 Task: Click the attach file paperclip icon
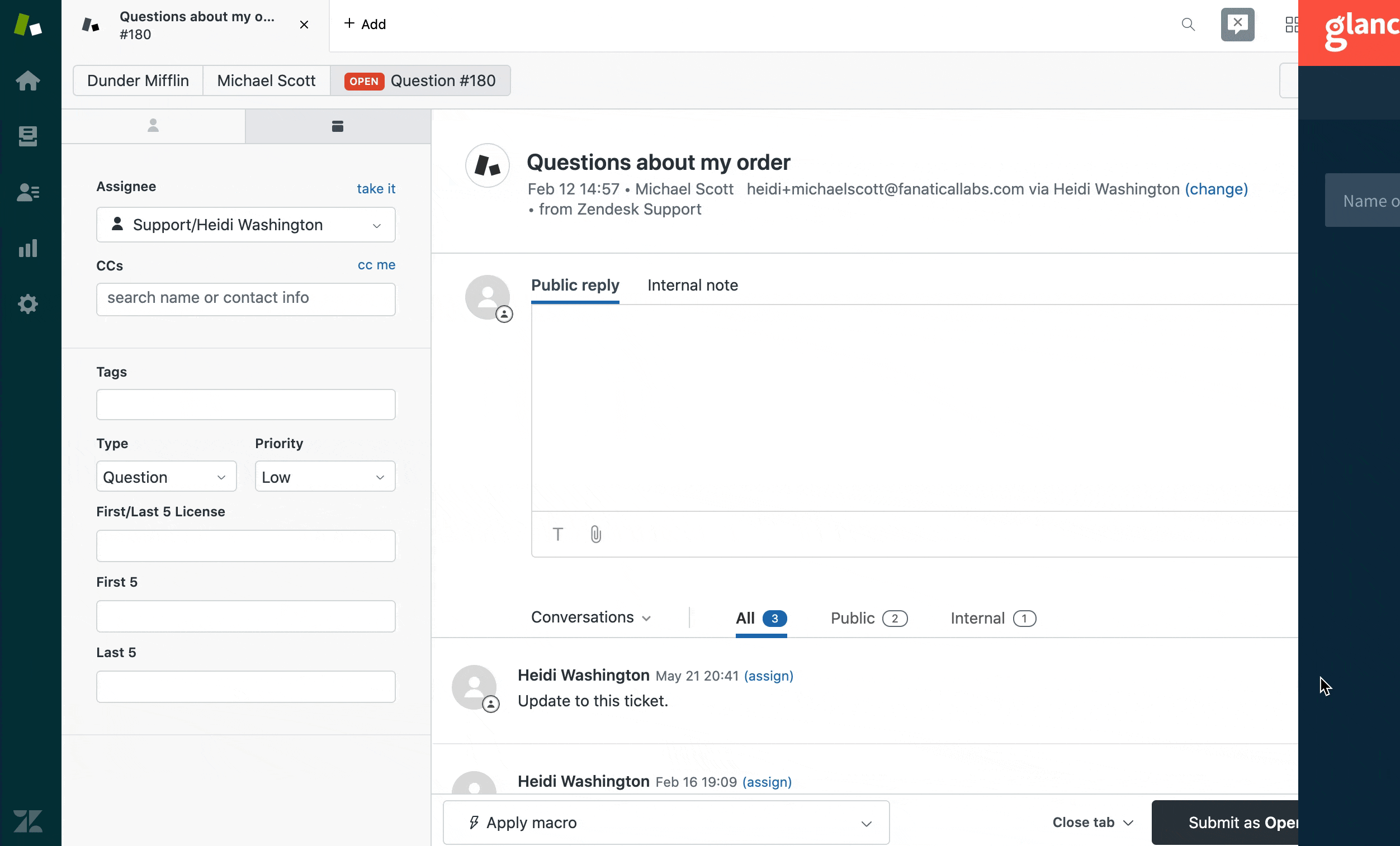(595, 534)
